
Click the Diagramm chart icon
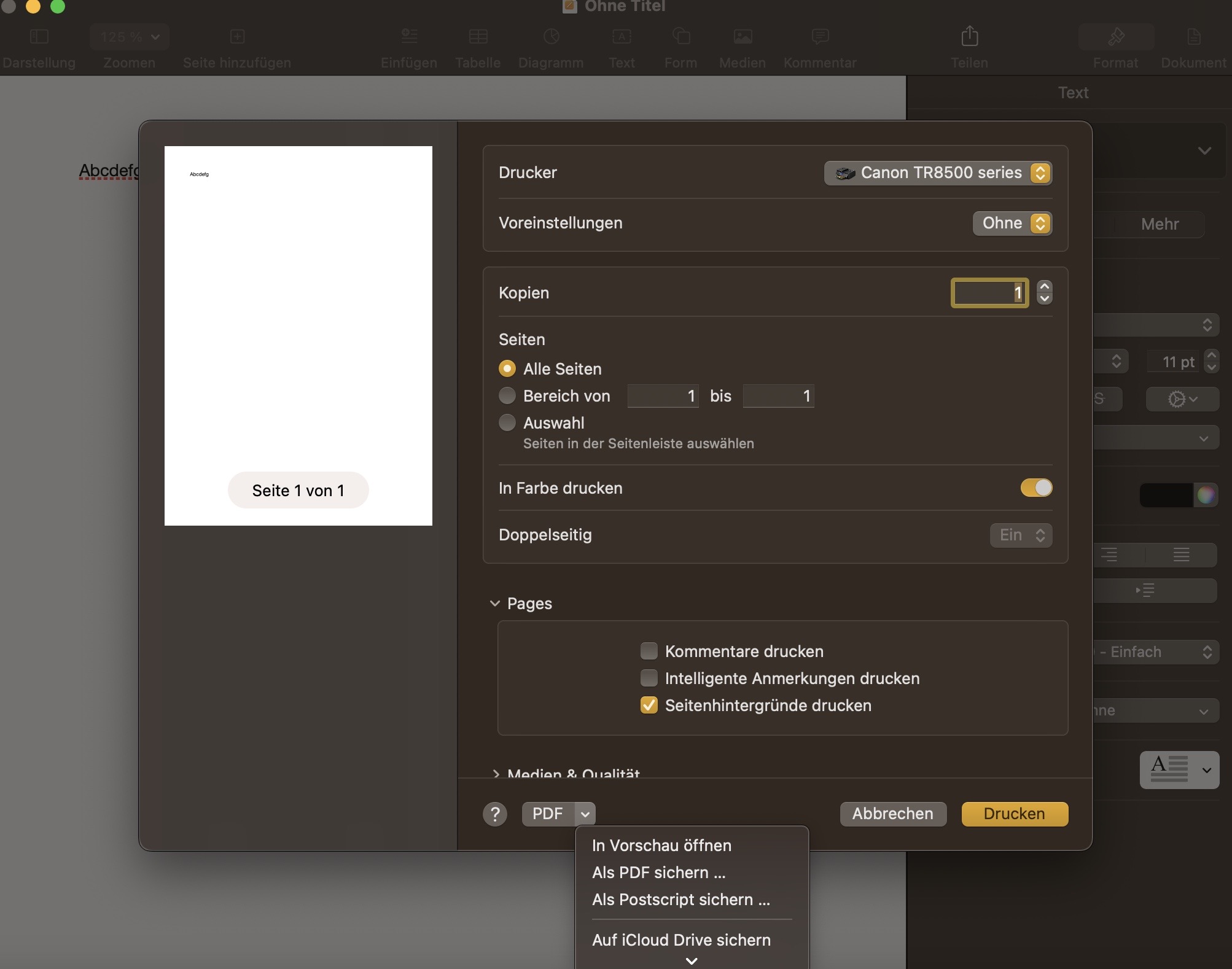click(x=551, y=37)
